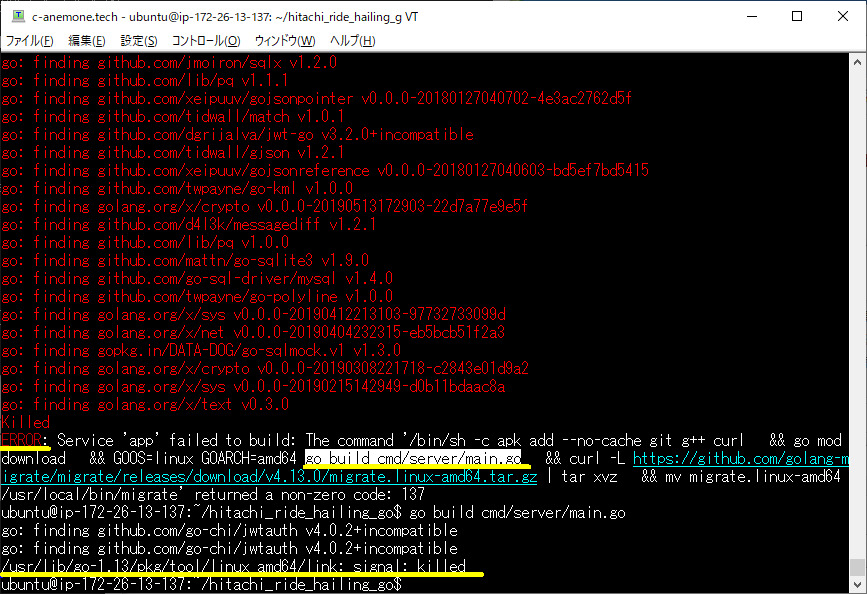Open the 編集(E) menu
867x594 pixels.
tap(86, 41)
